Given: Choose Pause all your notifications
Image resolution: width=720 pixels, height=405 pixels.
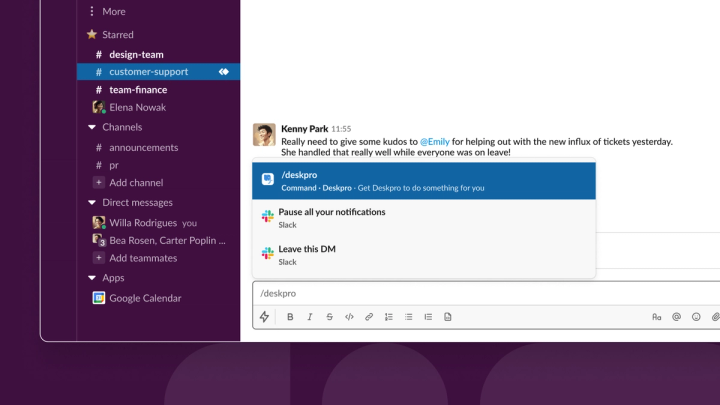Looking at the screenshot, I should [x=424, y=218].
